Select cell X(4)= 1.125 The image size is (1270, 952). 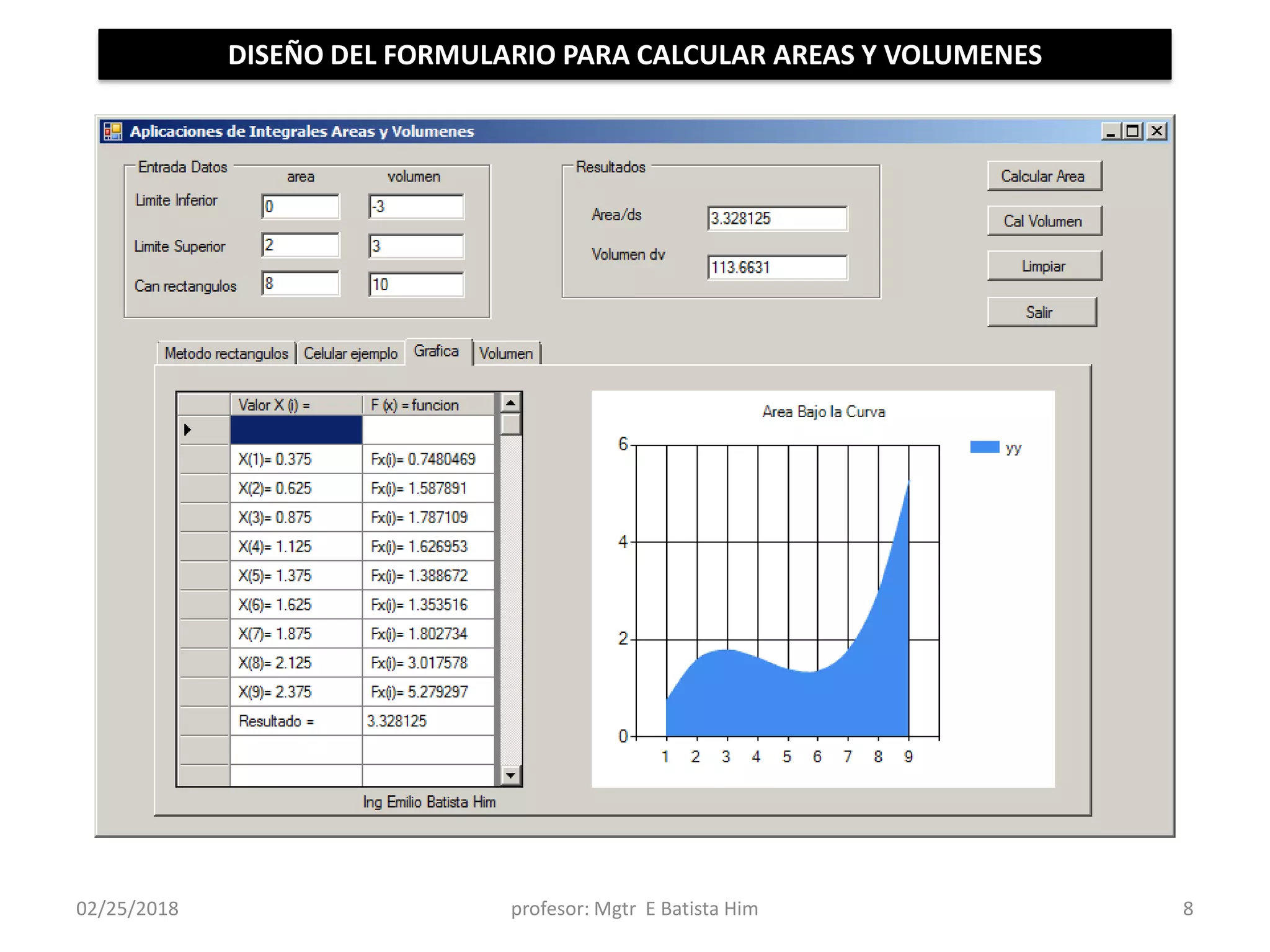(296, 547)
